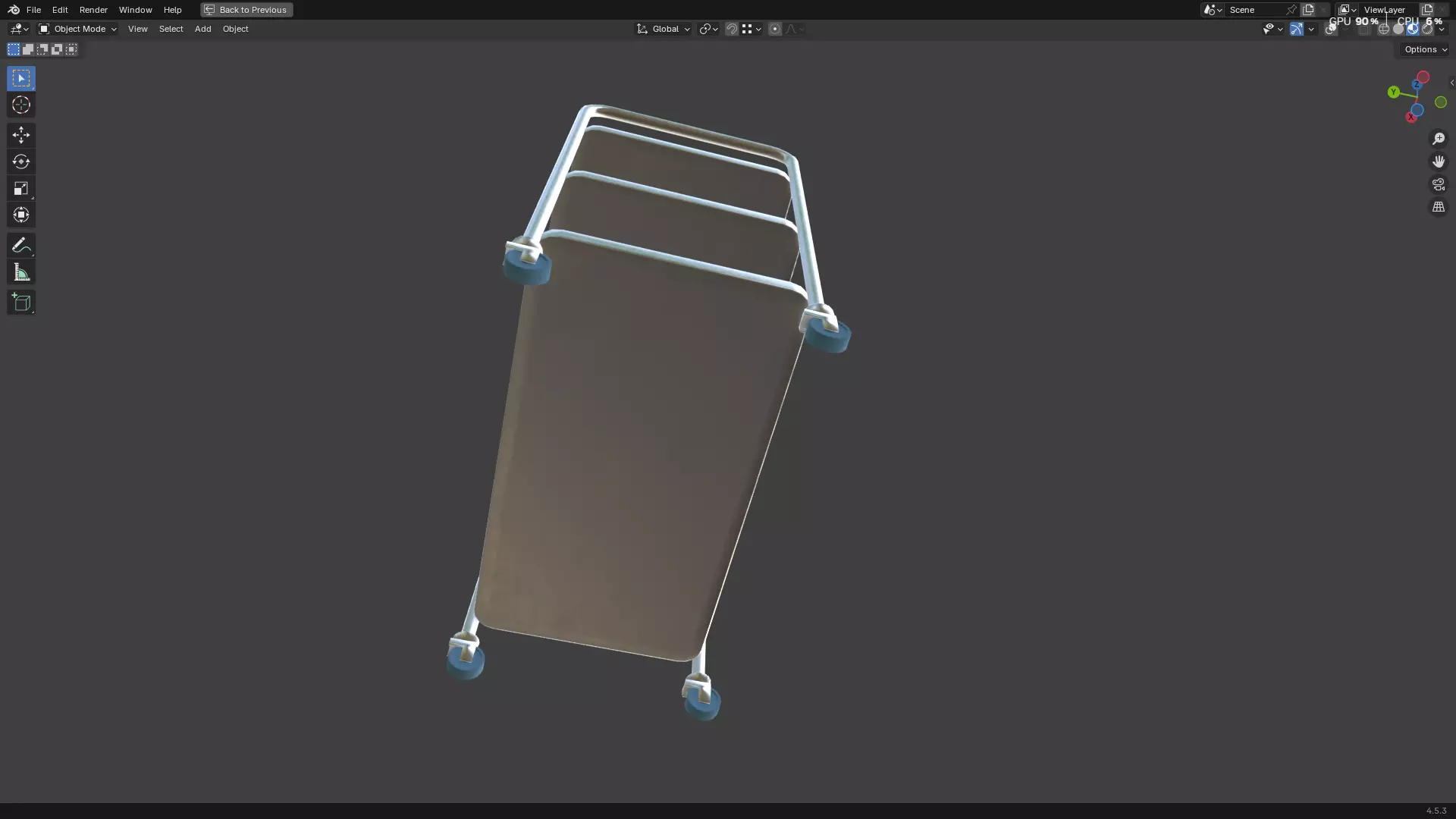
Task: Expand the Viewport Shading options dropdown
Action: pyautogui.click(x=1442, y=29)
